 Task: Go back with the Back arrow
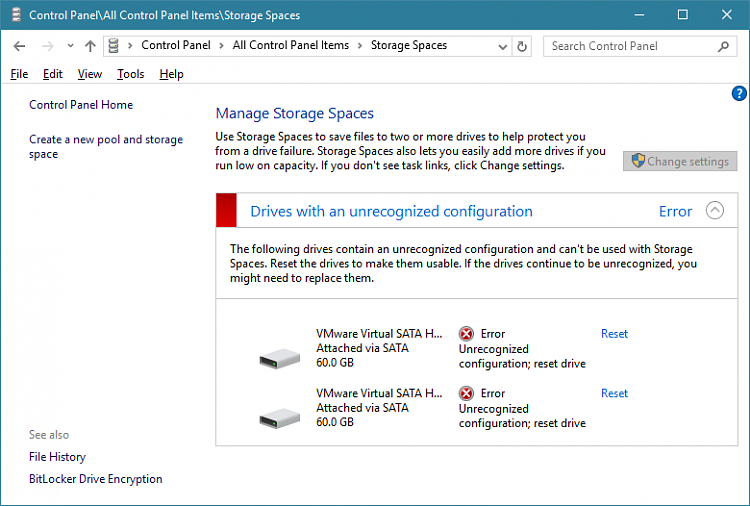pyautogui.click(x=19, y=46)
